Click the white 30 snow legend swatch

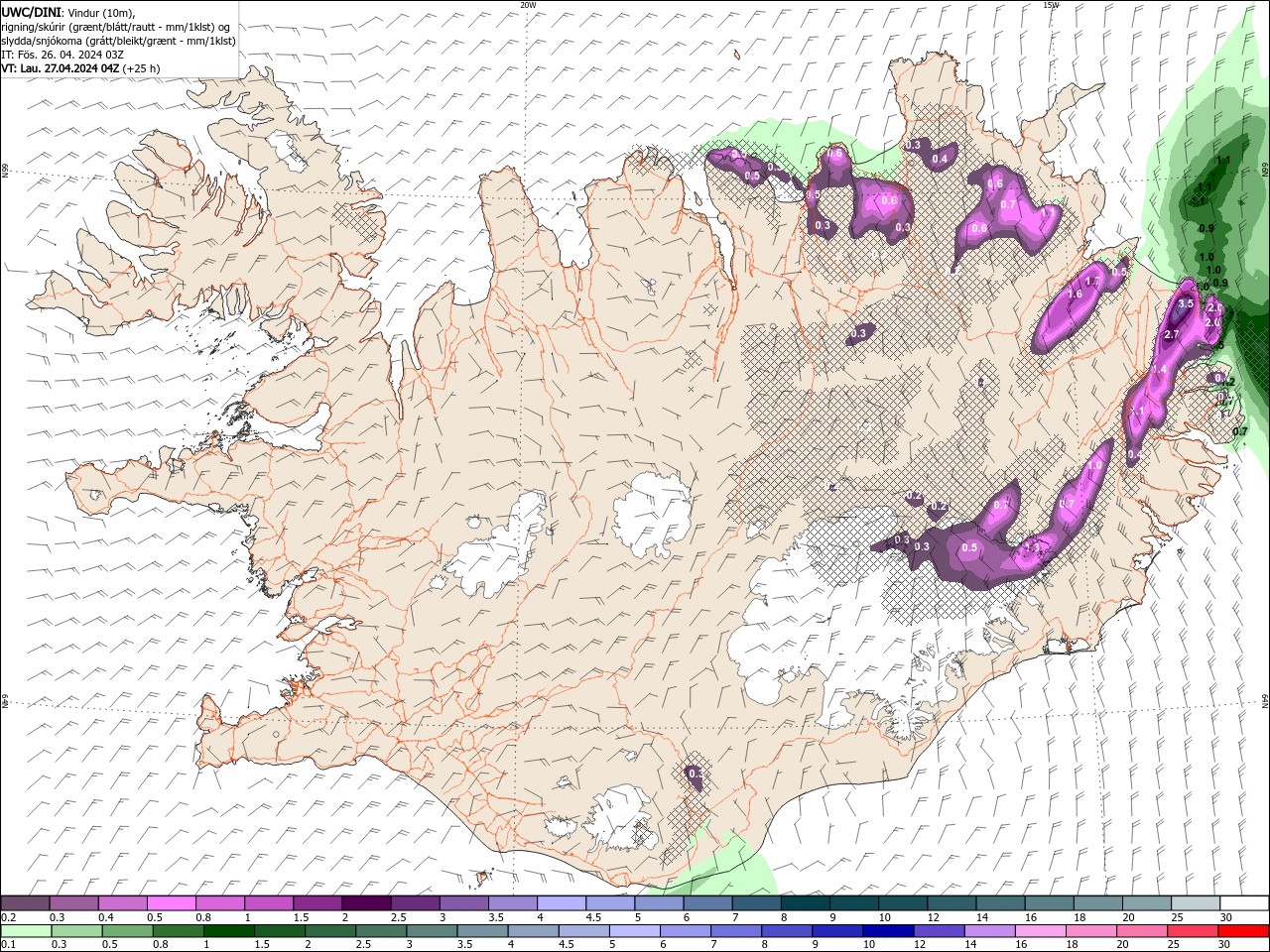pos(1245,903)
